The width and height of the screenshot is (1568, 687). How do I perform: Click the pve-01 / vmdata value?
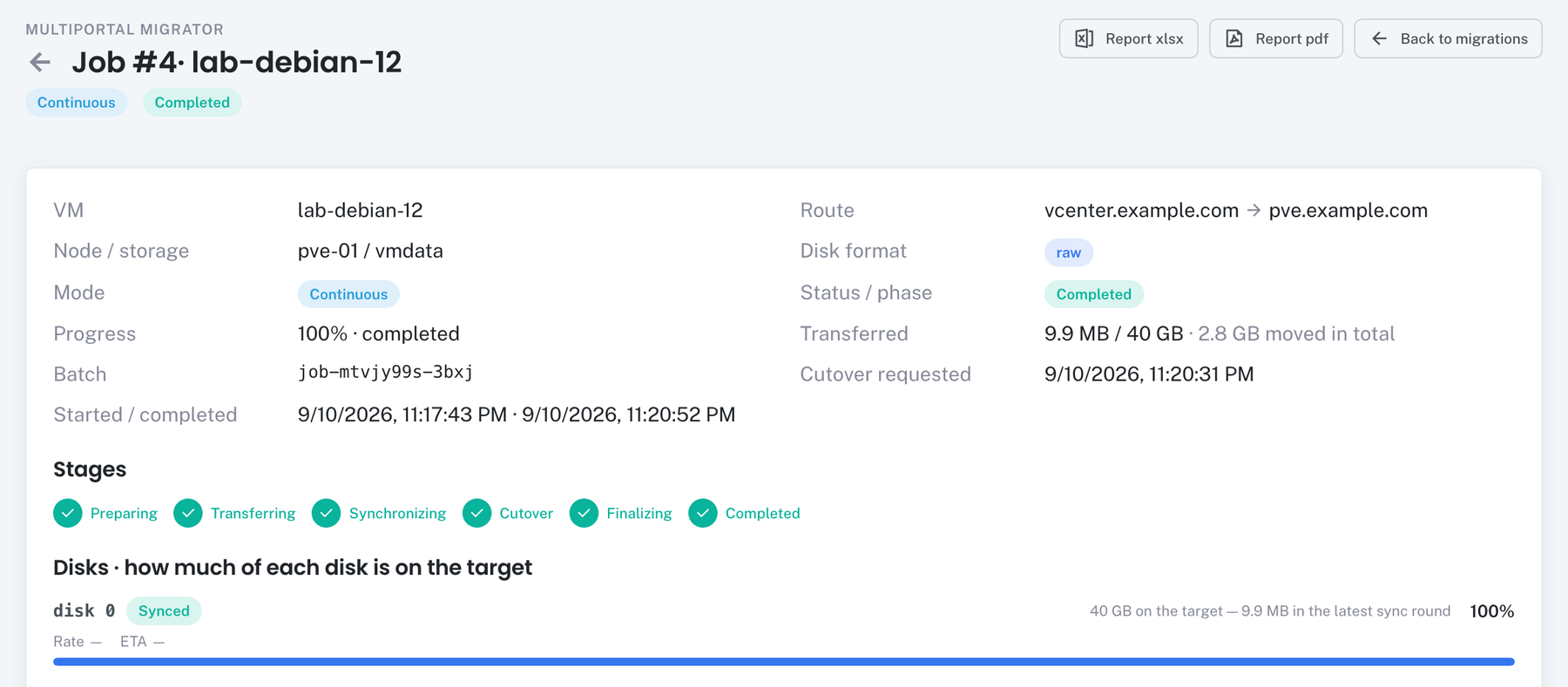(x=370, y=252)
